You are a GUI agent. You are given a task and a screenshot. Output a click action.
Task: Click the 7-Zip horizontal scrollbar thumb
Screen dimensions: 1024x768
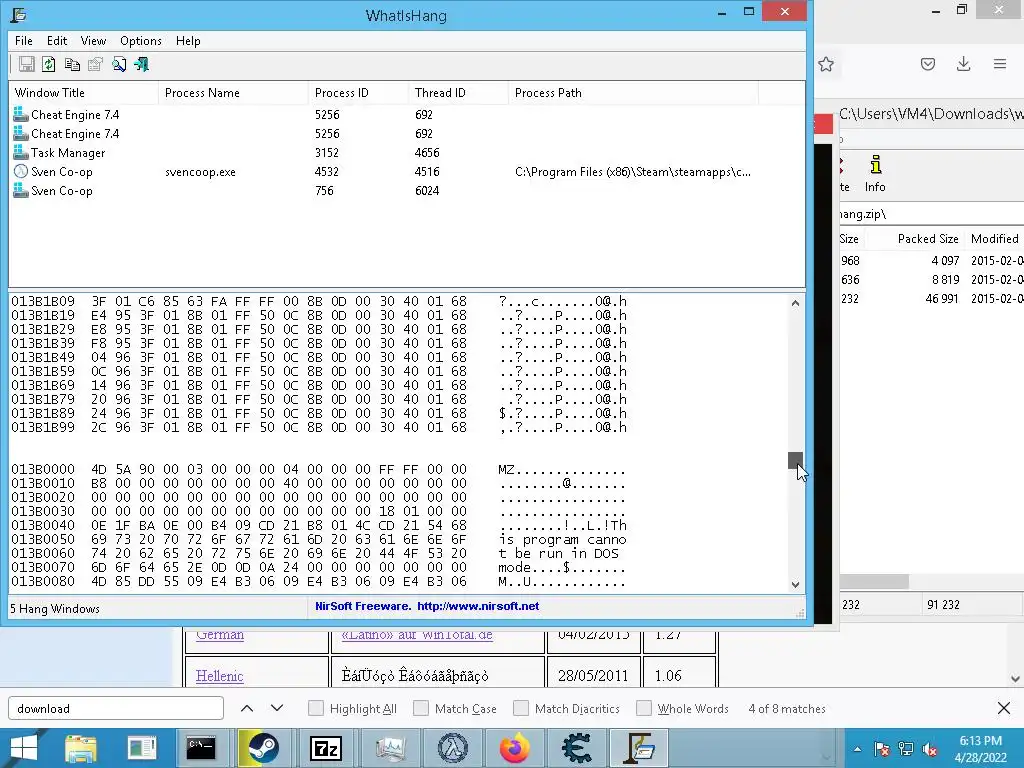coord(874,581)
